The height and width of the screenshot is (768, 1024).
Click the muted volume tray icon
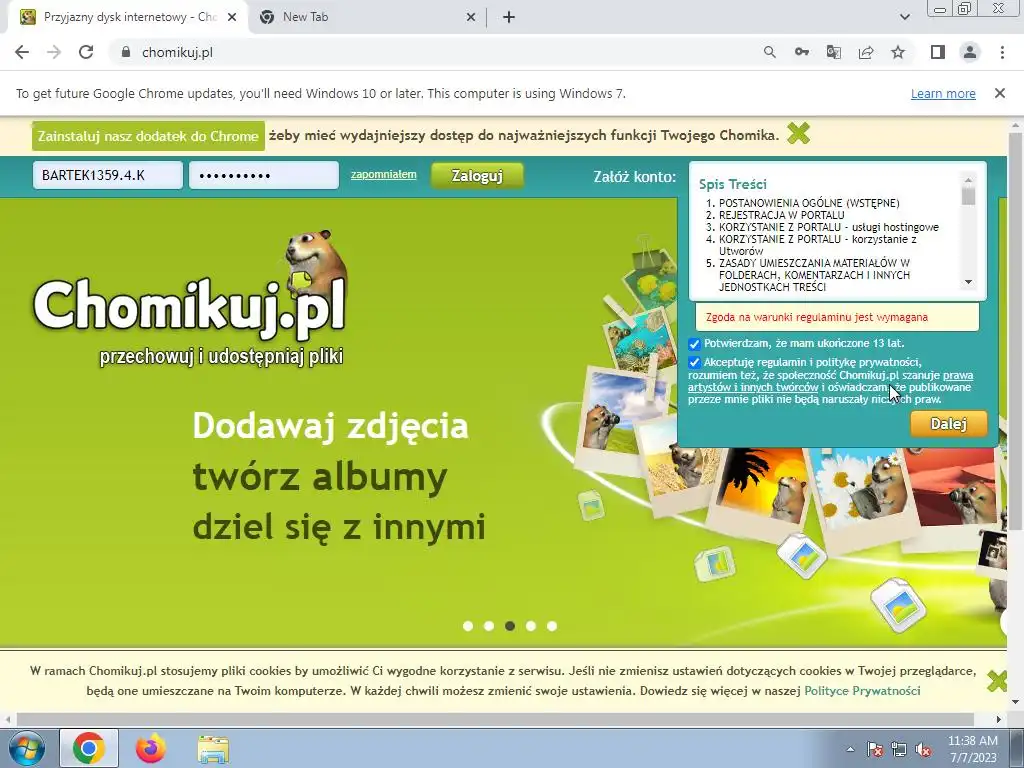tap(923, 749)
